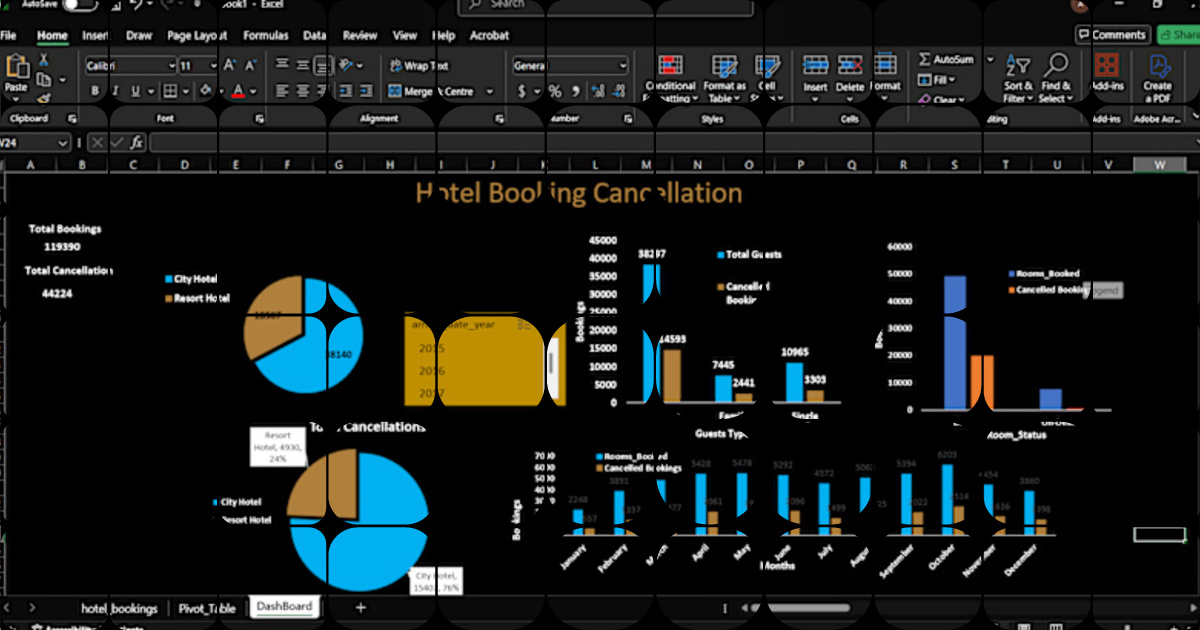The height and width of the screenshot is (630, 1200).
Task: Select the Format Painter brush icon
Action: pyautogui.click(x=43, y=98)
